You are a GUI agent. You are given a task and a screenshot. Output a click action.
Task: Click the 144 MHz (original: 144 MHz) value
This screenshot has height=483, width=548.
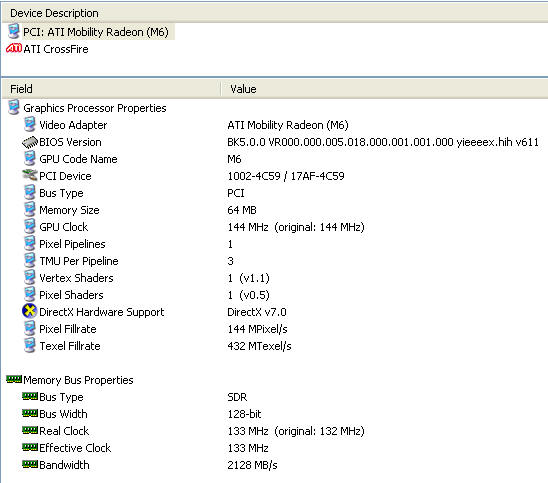point(296,227)
